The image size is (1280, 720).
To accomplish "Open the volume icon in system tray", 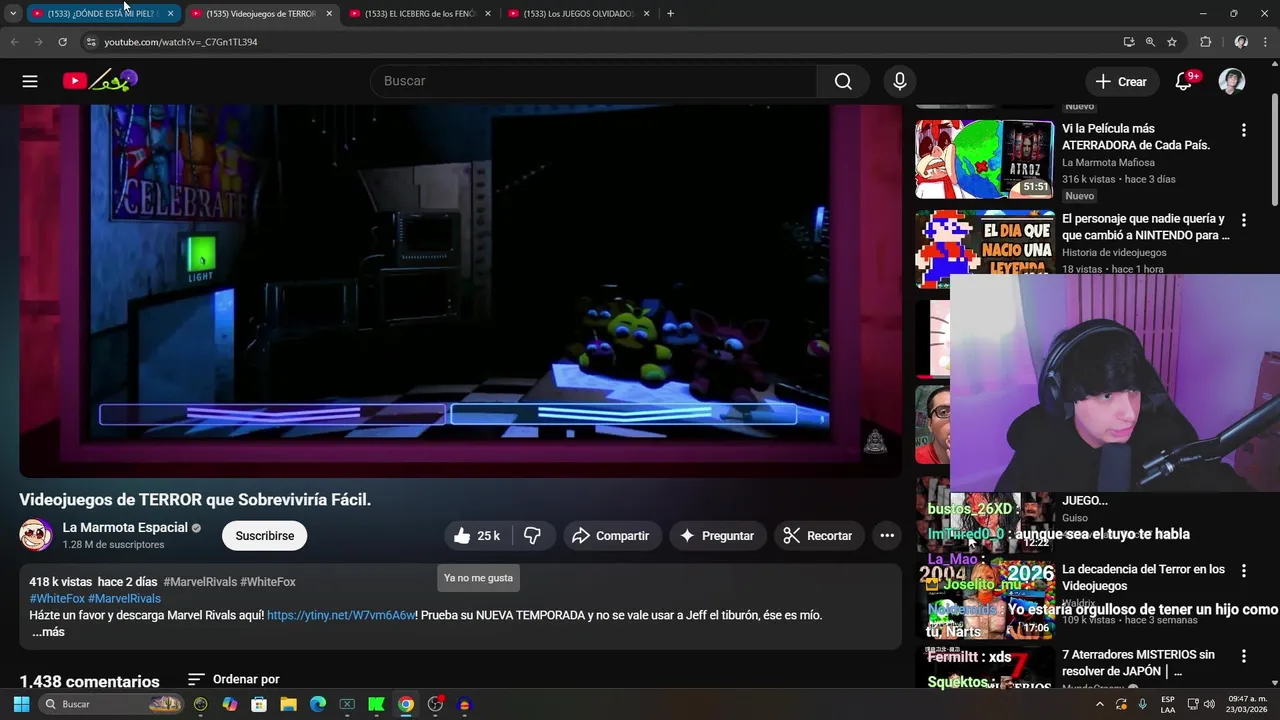I will click(1209, 704).
